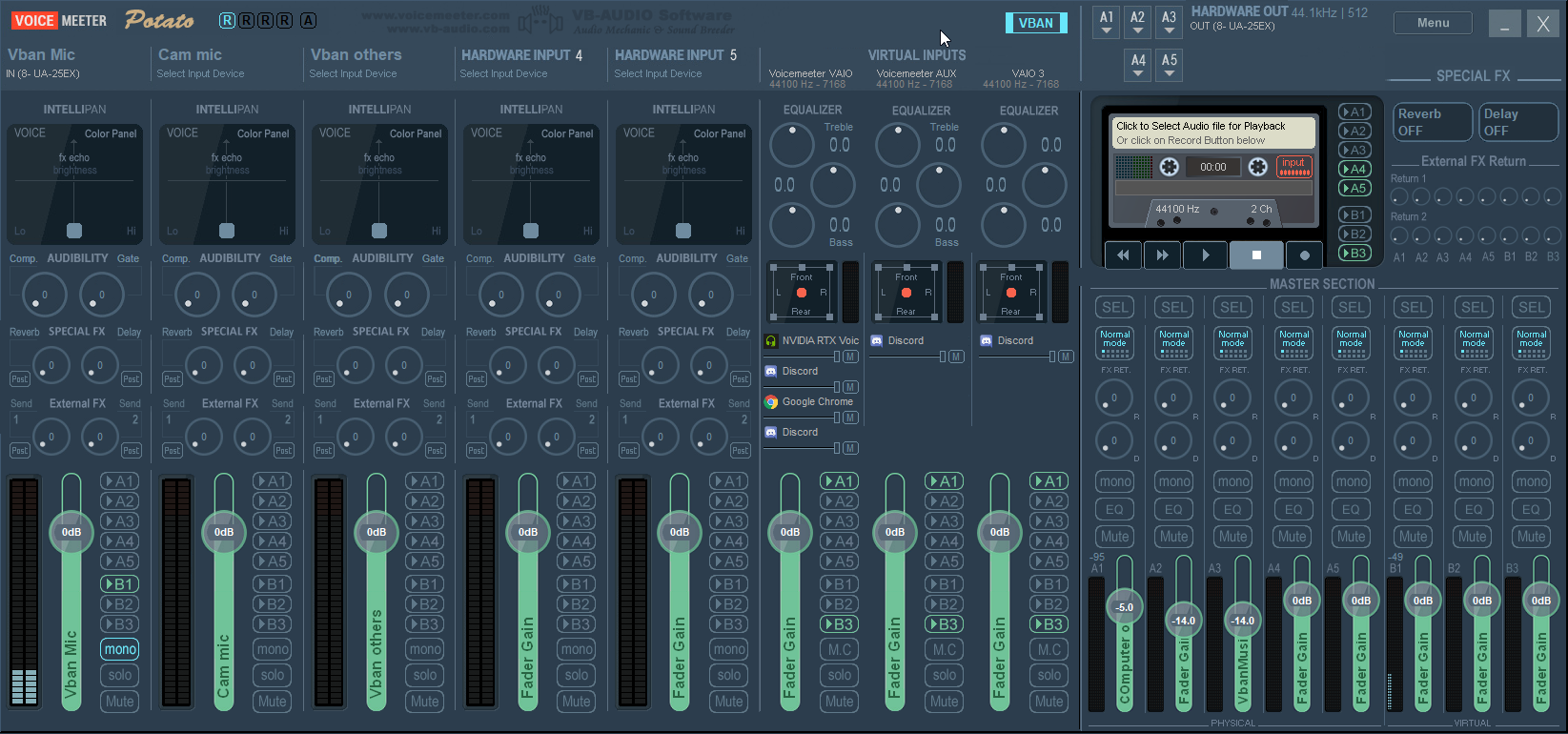
Task: Mute NVIDIA RTX Voice with its M button
Action: (x=850, y=357)
